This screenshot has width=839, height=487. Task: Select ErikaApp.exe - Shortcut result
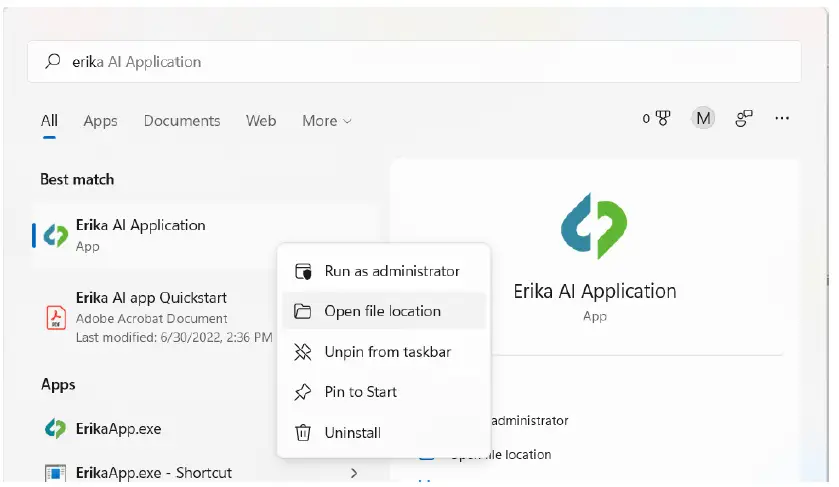(x=154, y=473)
